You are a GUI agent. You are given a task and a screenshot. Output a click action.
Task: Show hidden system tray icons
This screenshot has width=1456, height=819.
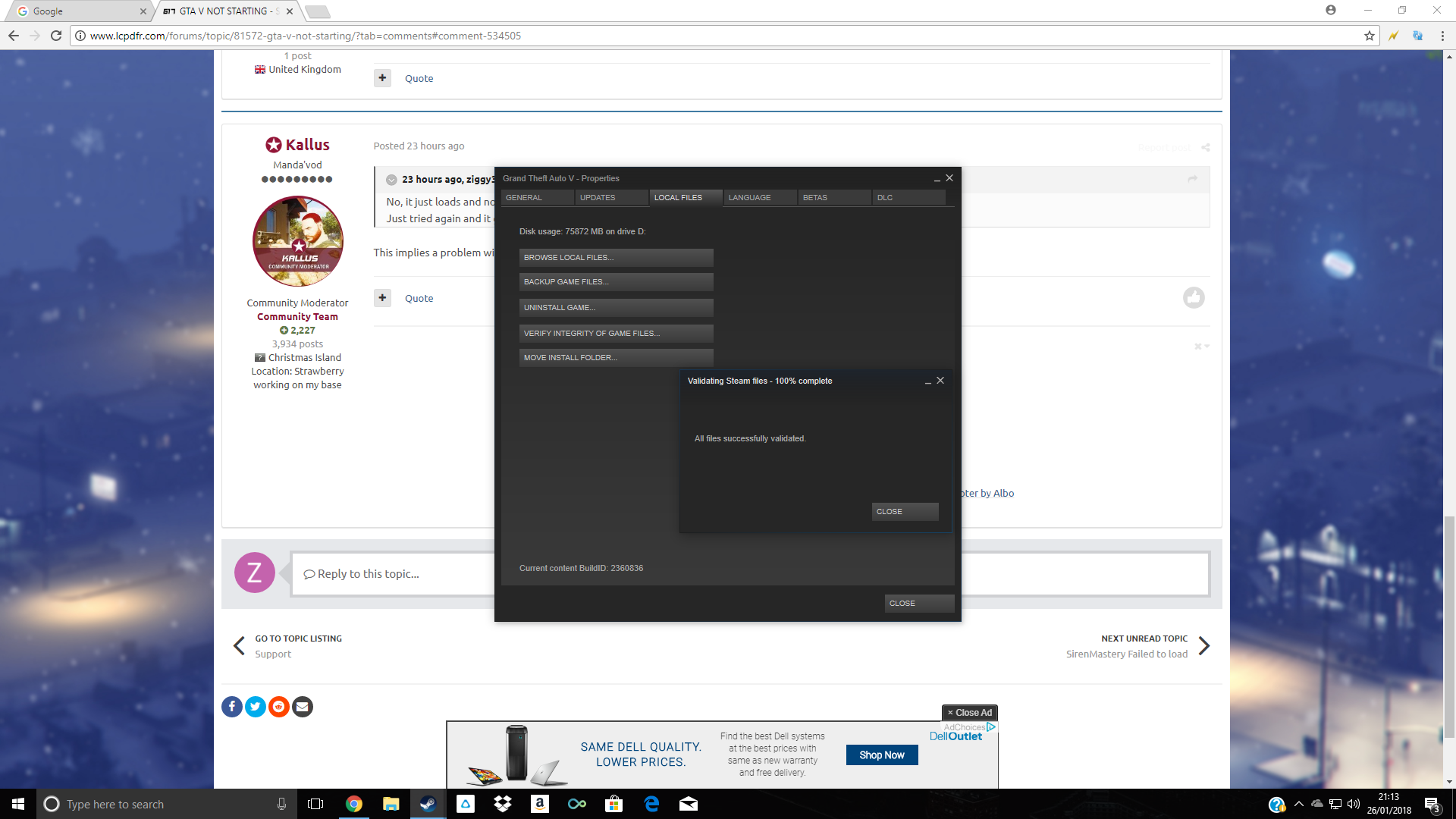tap(1298, 804)
